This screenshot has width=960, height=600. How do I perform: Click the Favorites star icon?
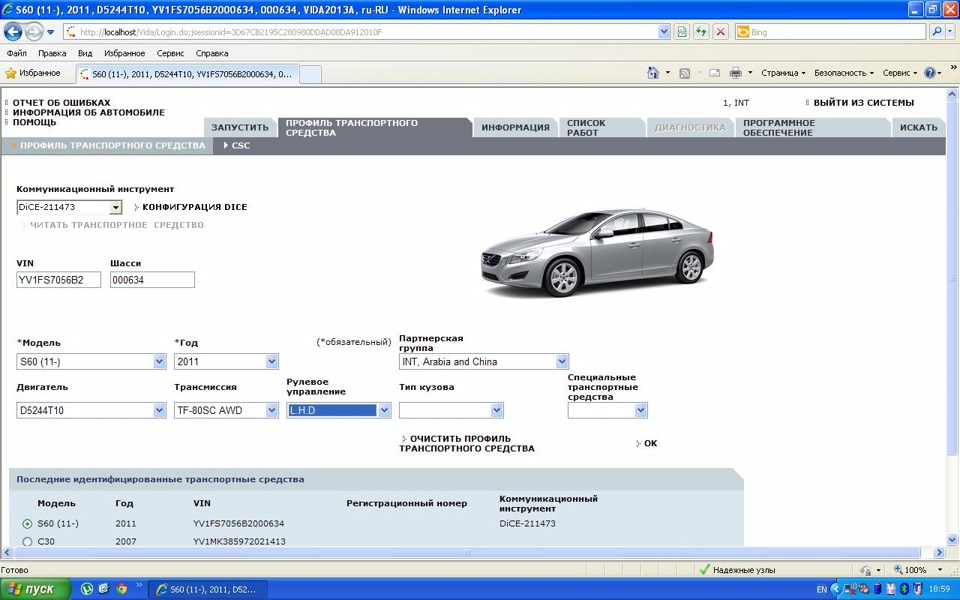click(x=11, y=73)
